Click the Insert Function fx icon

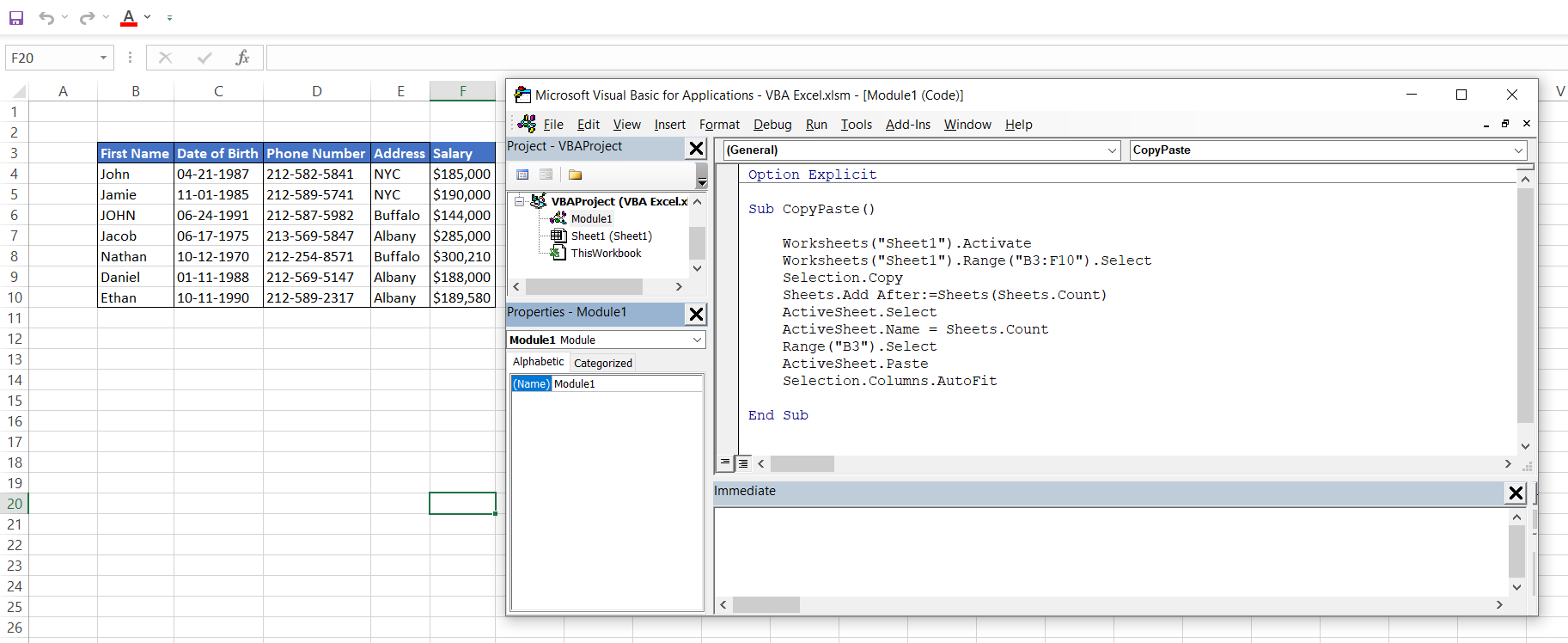tap(242, 58)
